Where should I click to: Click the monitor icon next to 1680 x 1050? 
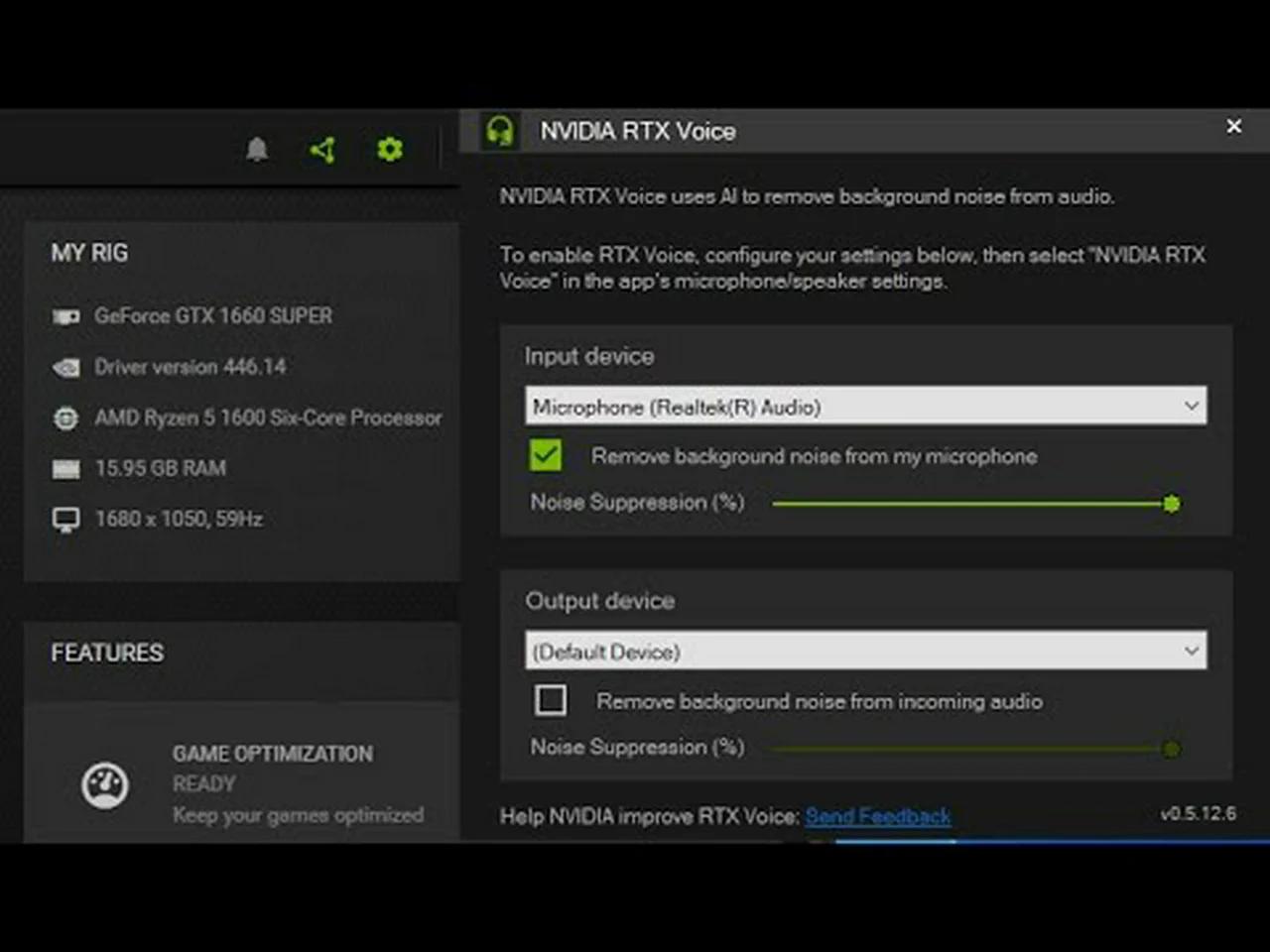tap(65, 520)
